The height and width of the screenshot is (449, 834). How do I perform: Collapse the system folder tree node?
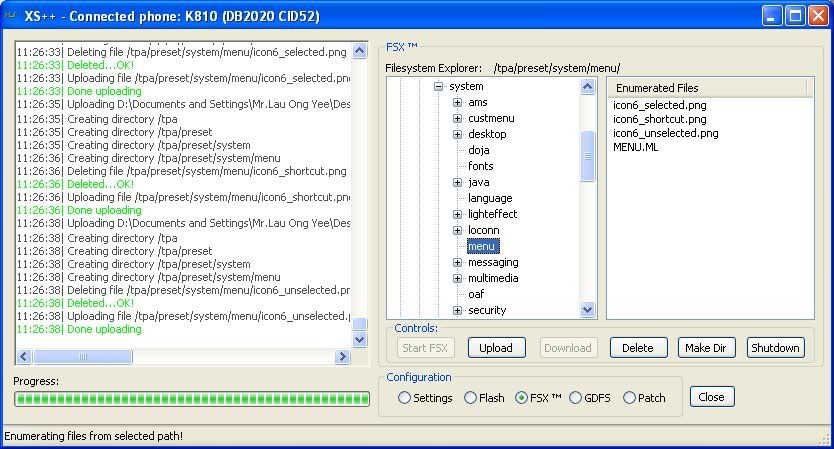tap(438, 87)
